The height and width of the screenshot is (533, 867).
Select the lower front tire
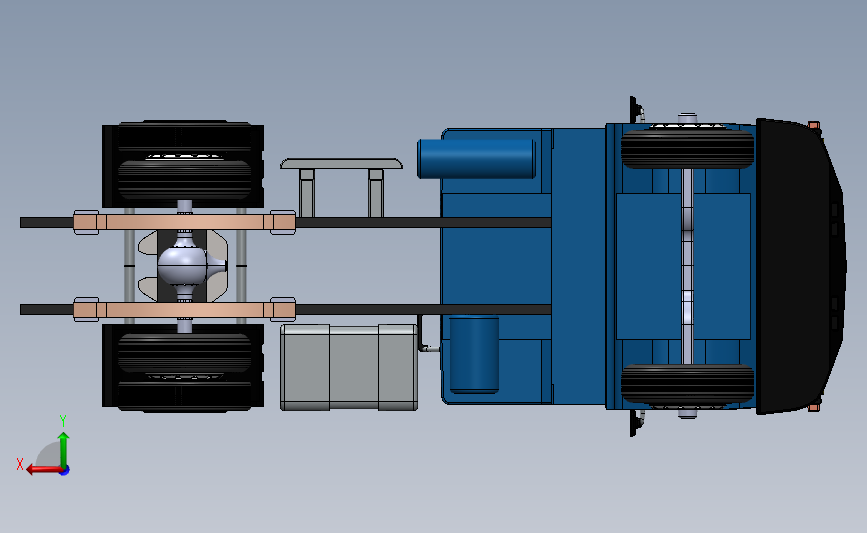pos(687,385)
